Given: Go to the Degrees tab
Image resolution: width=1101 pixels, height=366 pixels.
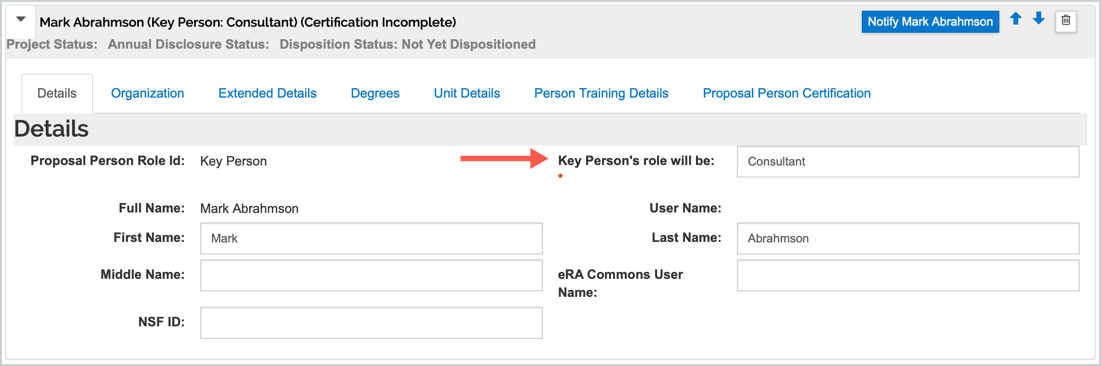Looking at the screenshot, I should tap(375, 93).
